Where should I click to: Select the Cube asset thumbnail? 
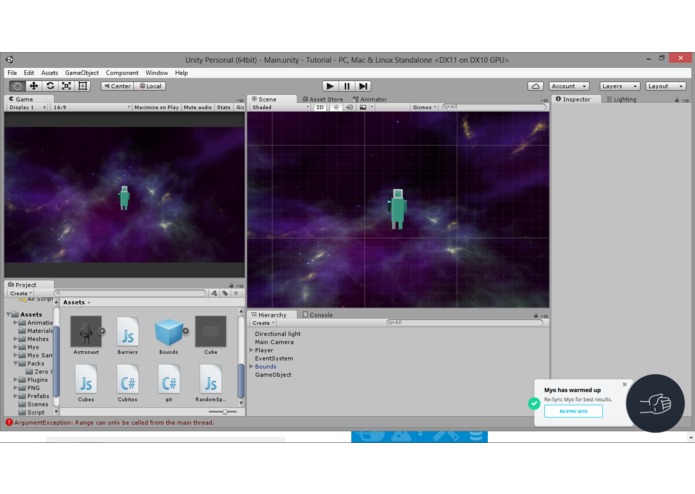pos(211,331)
